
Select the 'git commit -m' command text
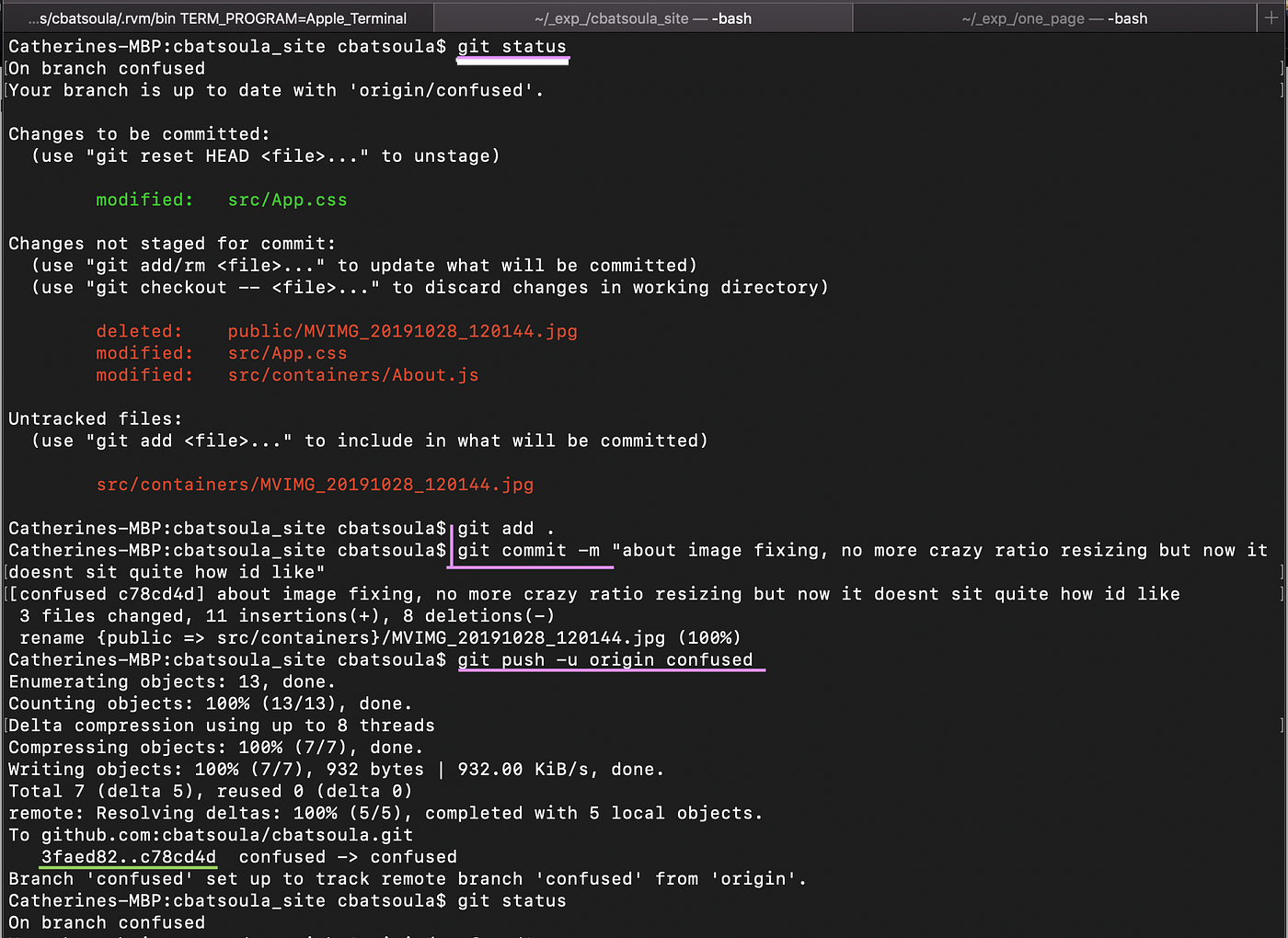[529, 551]
